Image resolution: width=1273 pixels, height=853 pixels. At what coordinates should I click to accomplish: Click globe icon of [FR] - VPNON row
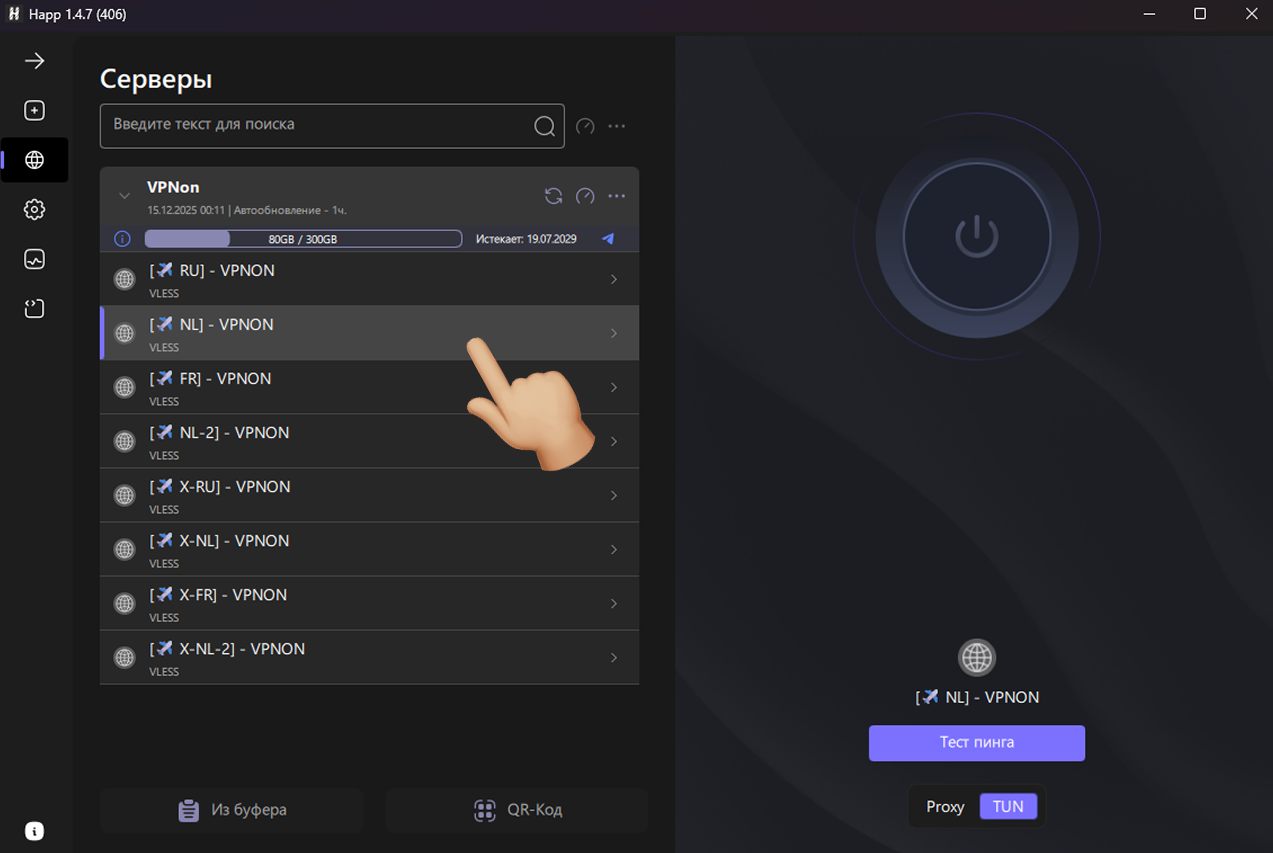tap(125, 387)
